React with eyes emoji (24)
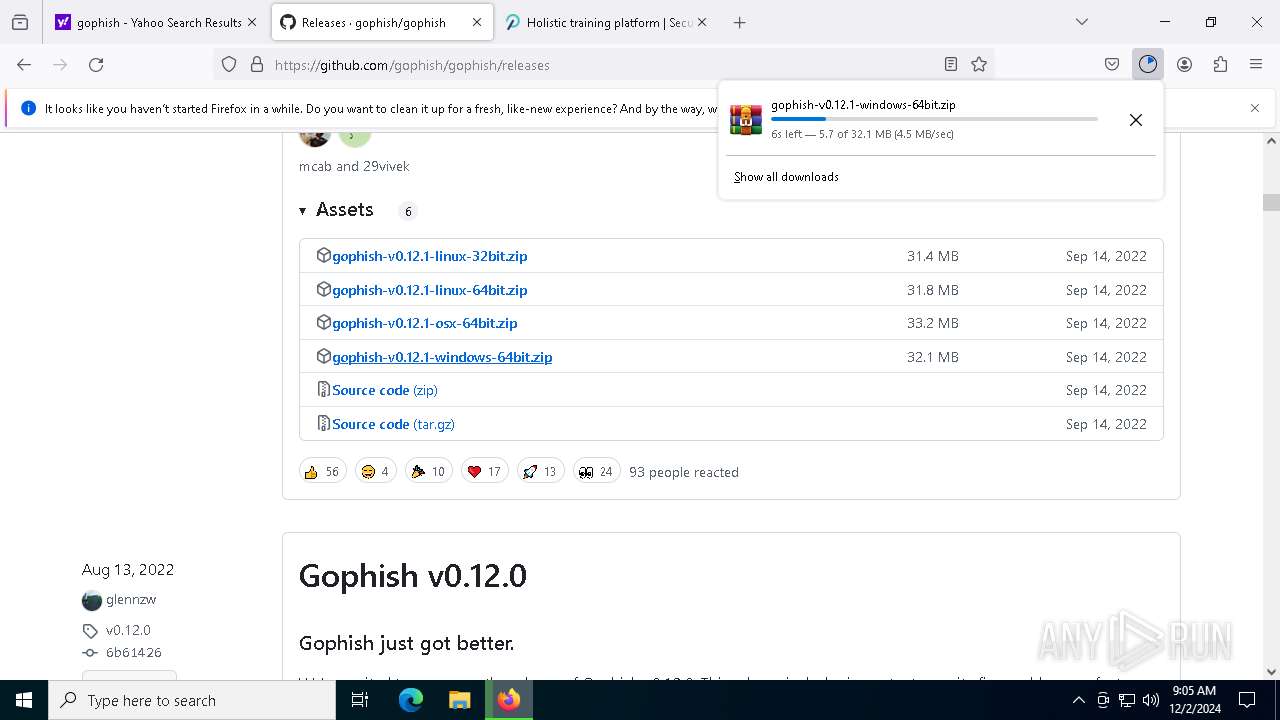Viewport: 1280px width, 720px height. [x=596, y=471]
